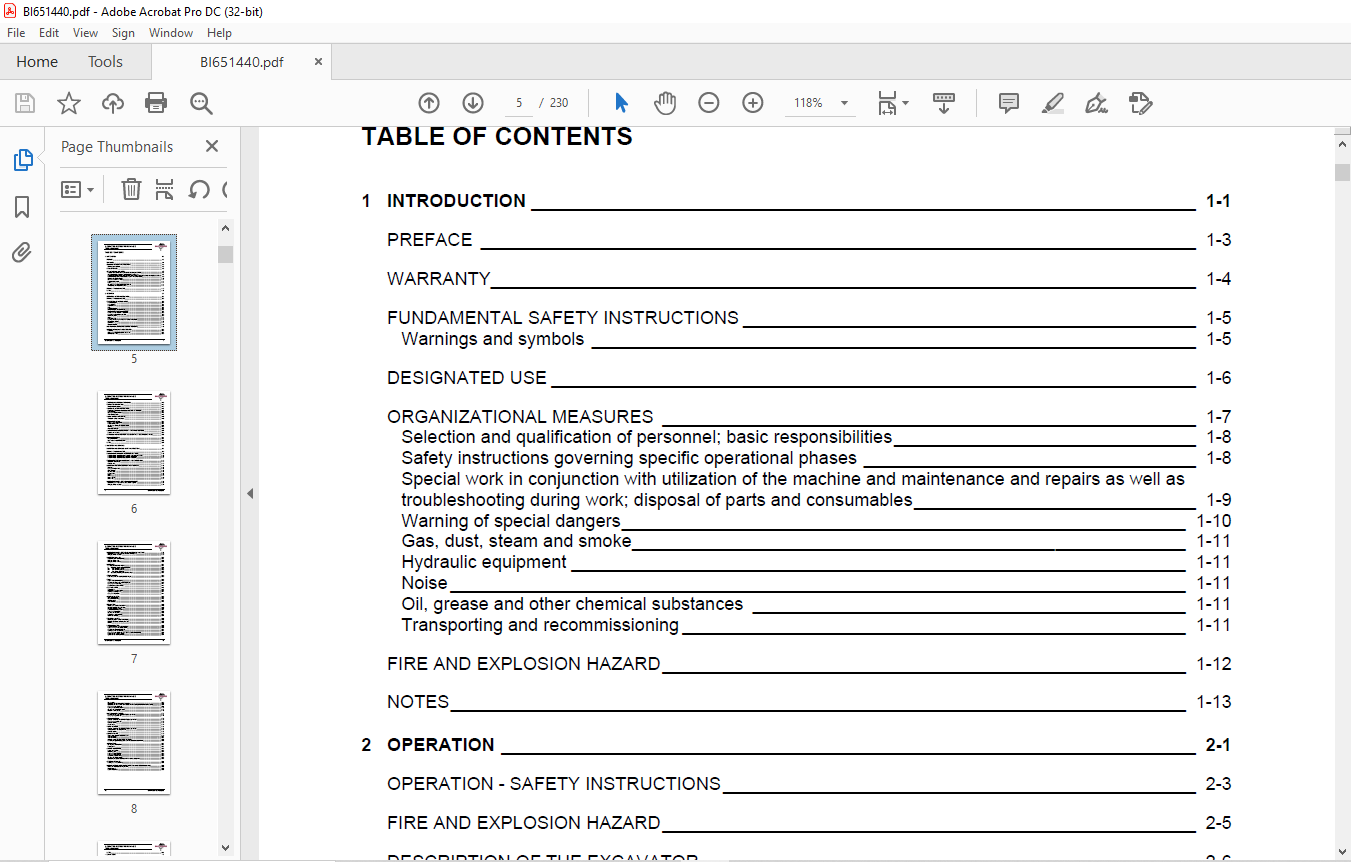Close the Page Thumbnails panel

(x=212, y=146)
